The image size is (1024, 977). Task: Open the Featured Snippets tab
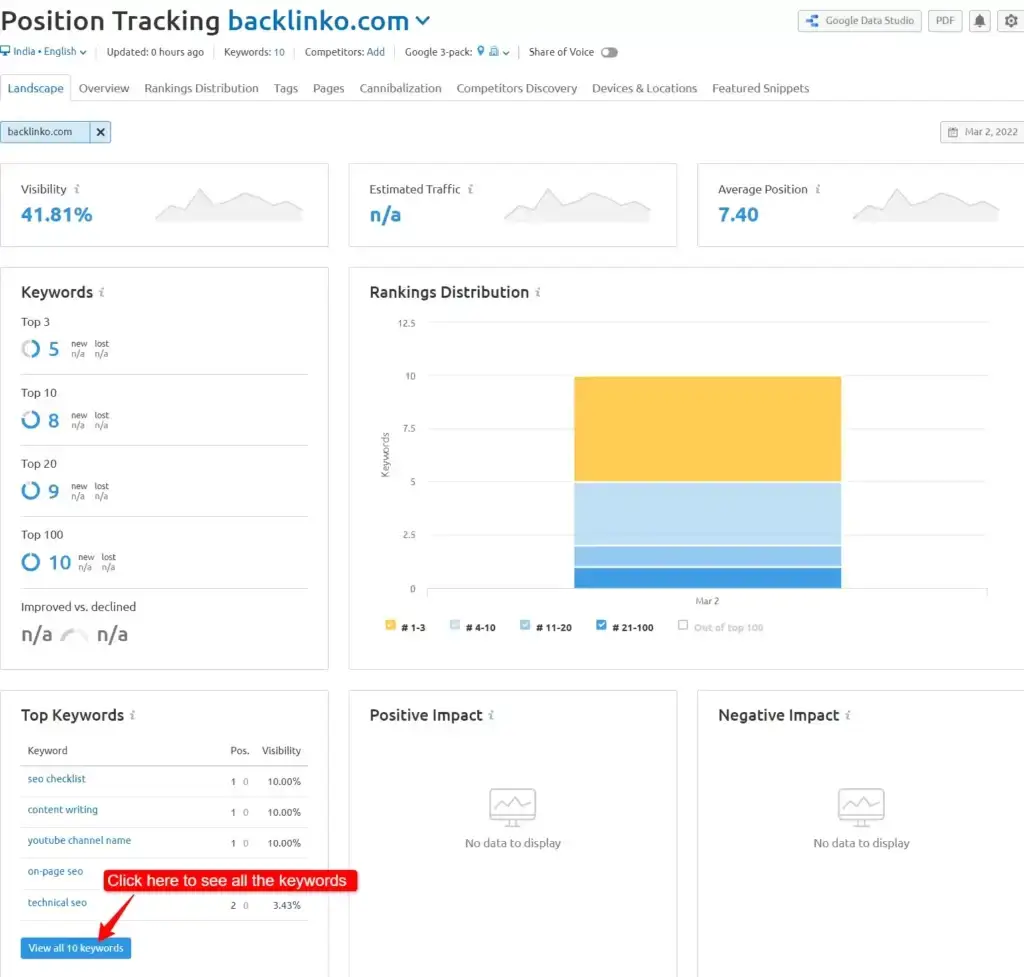760,88
